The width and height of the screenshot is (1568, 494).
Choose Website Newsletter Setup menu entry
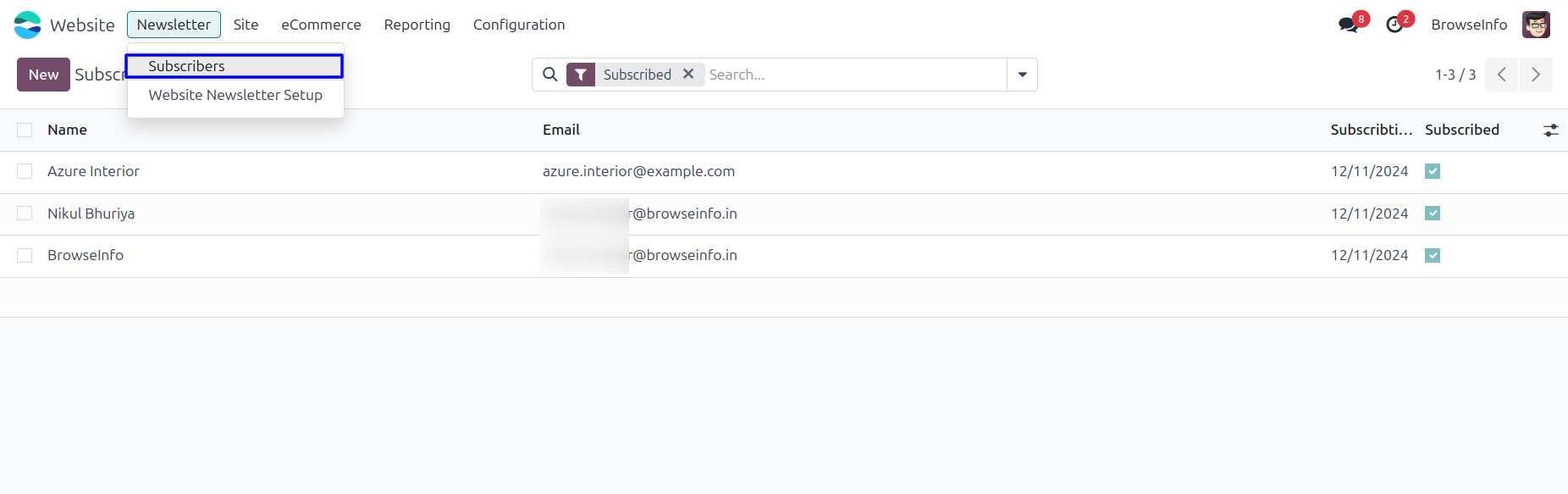click(x=235, y=95)
